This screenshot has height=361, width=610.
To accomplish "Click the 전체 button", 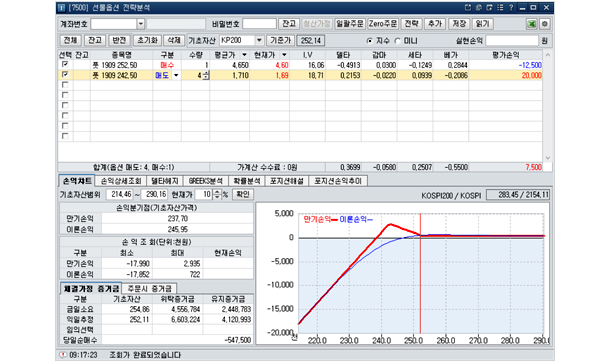I will point(70,40).
